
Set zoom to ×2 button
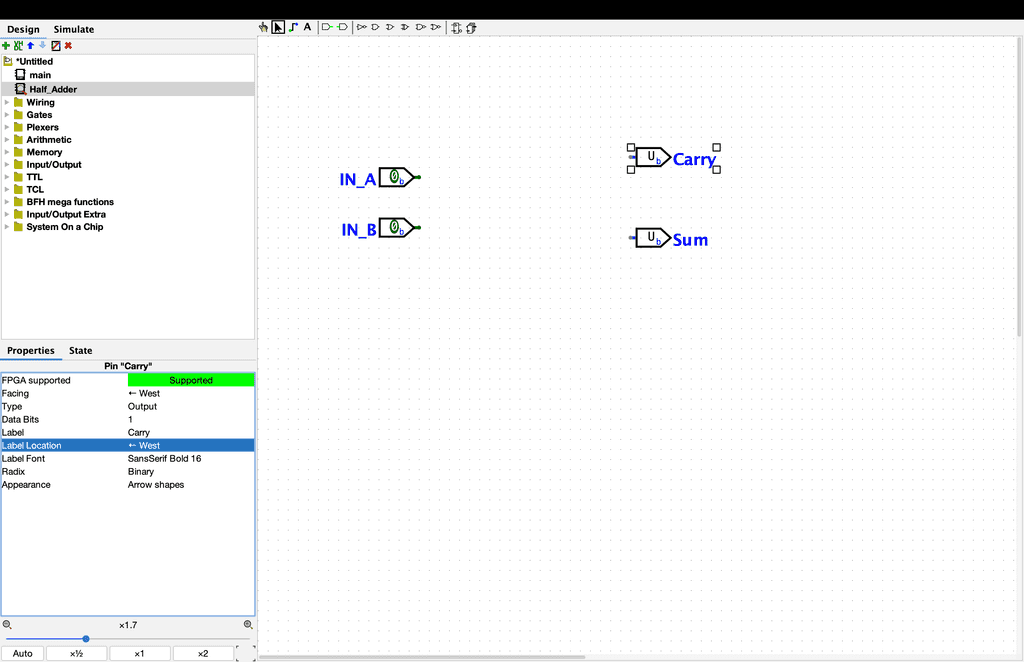click(x=203, y=654)
